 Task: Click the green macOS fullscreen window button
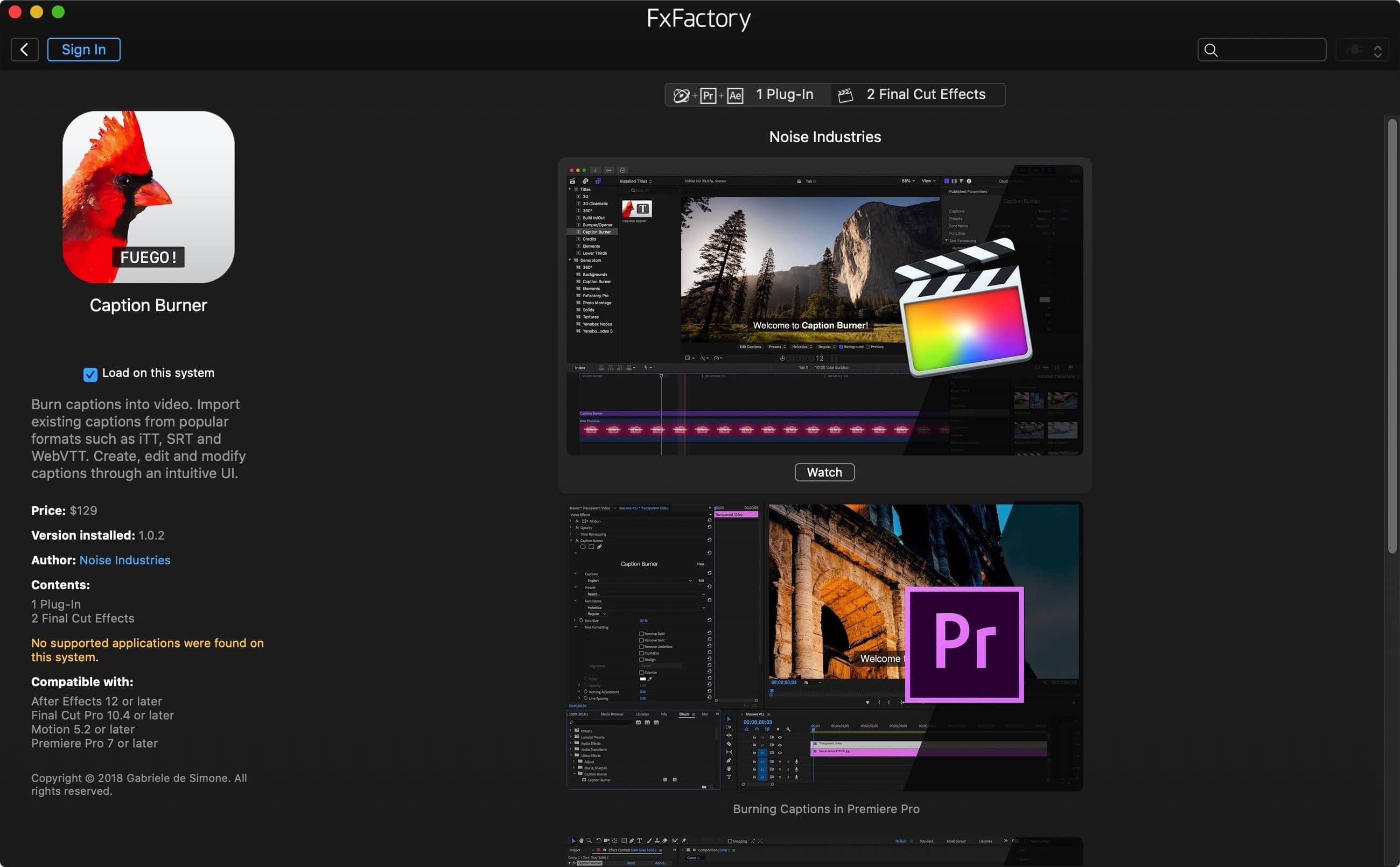(x=58, y=12)
